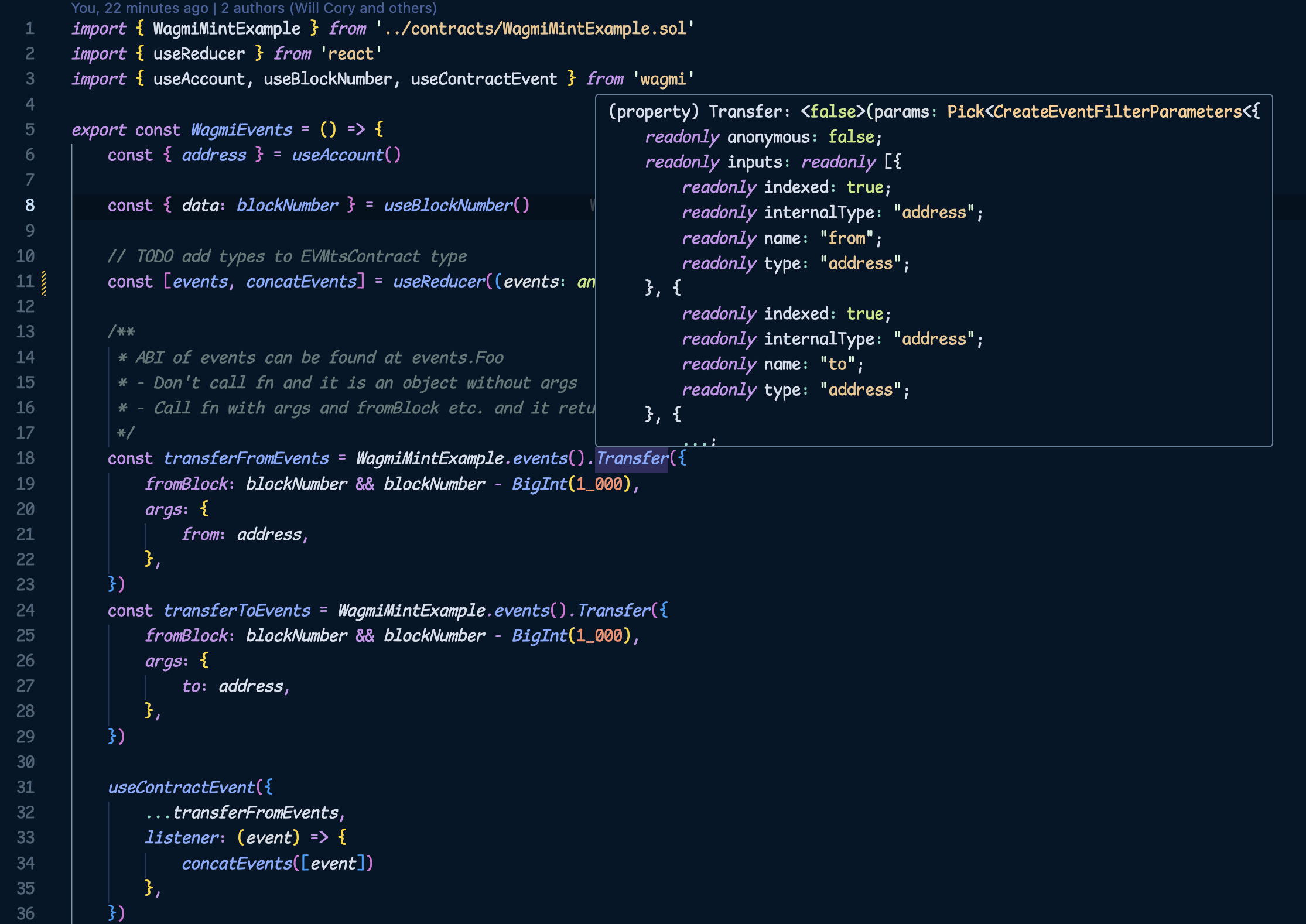
Task: Select transferToEvents constant on line 24
Action: pos(237,610)
